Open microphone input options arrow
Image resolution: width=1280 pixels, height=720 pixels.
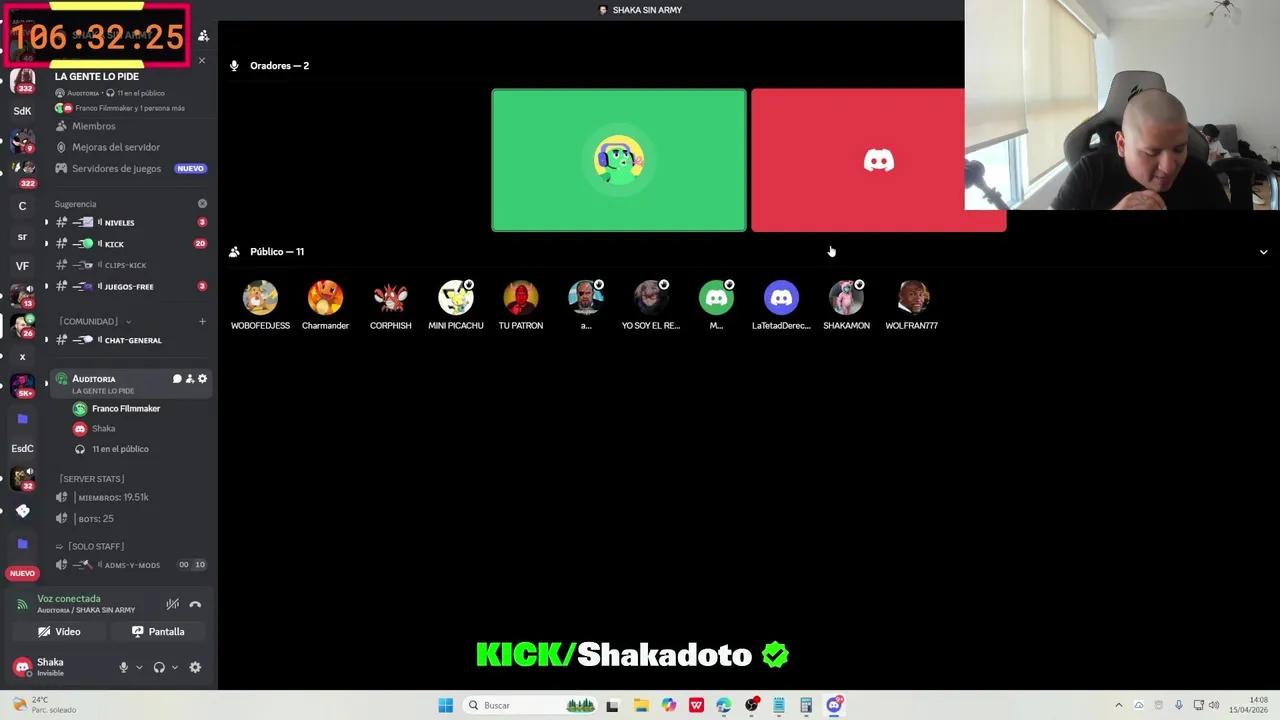(x=139, y=667)
